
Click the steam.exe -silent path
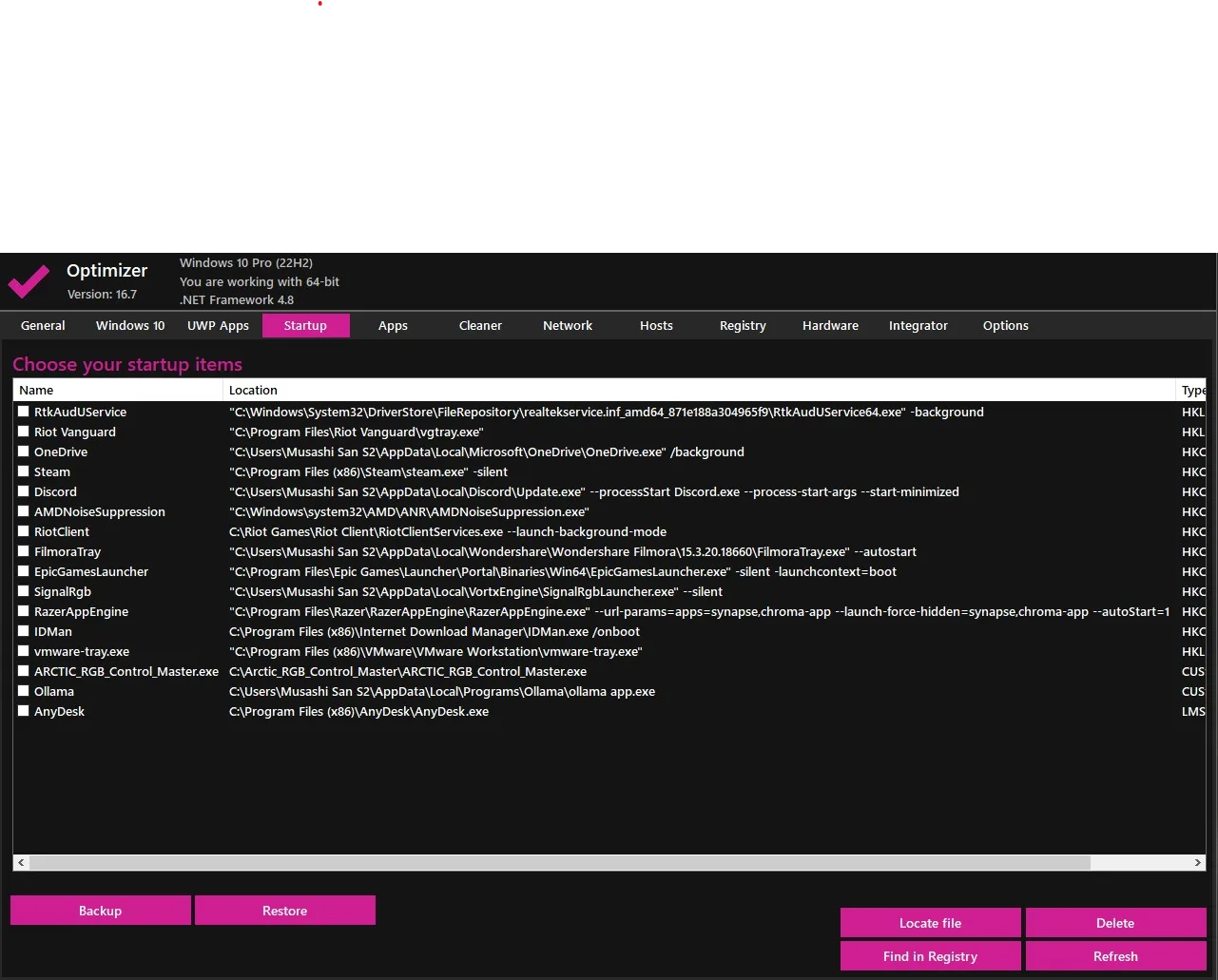click(x=369, y=471)
